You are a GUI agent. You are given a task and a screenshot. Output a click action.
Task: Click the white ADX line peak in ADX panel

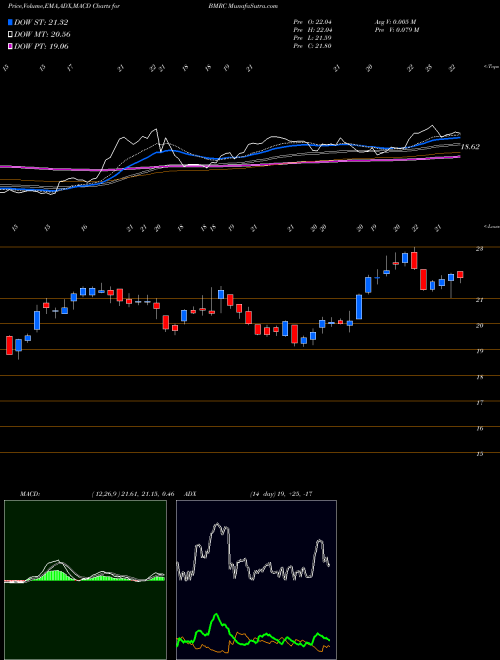218,524
